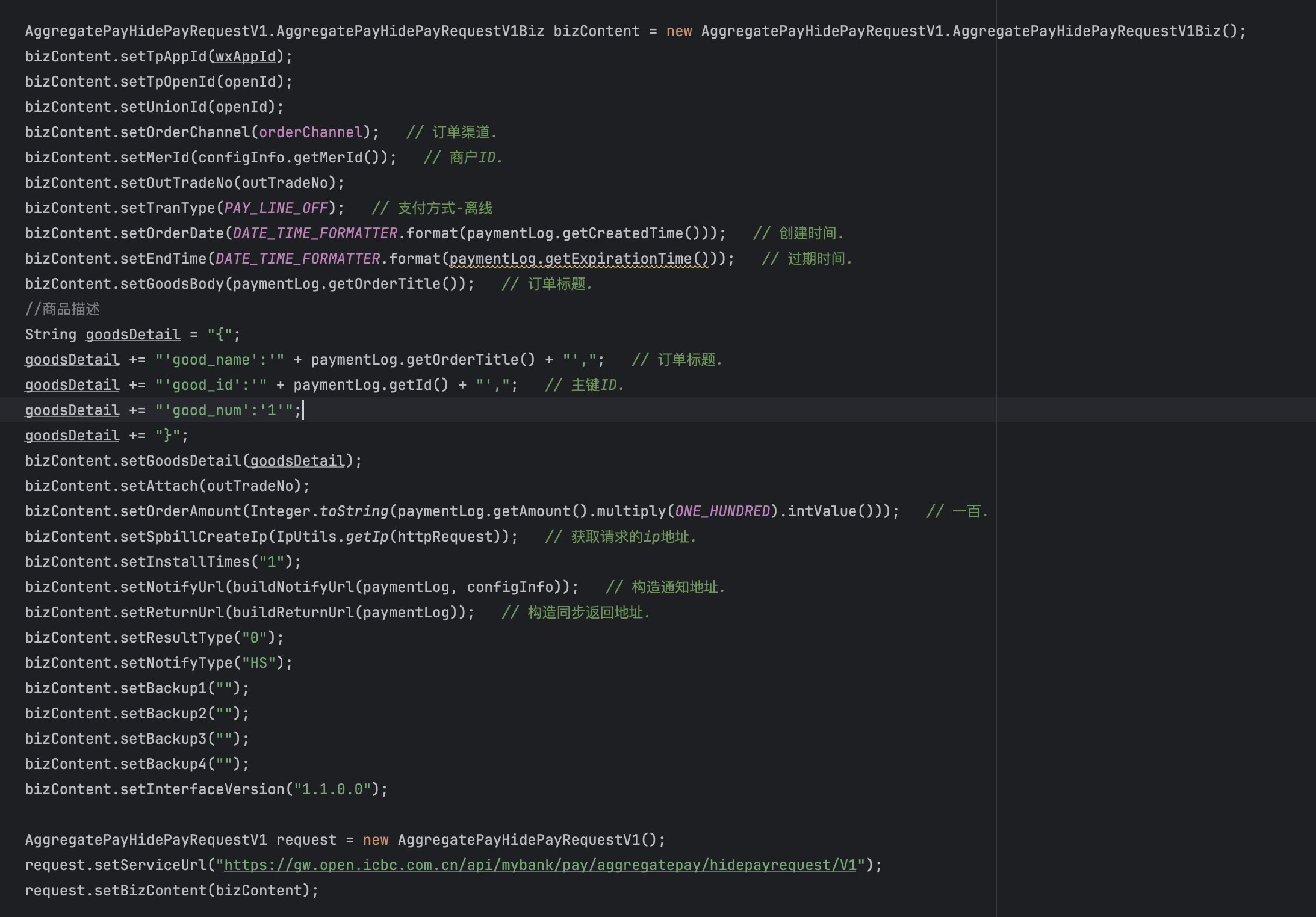Click the PAY_LINE_OFF constant

276,208
